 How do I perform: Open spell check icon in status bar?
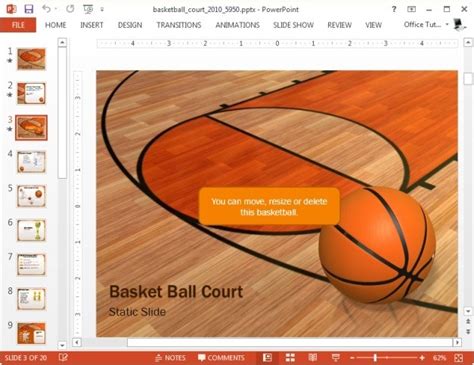tap(63, 358)
